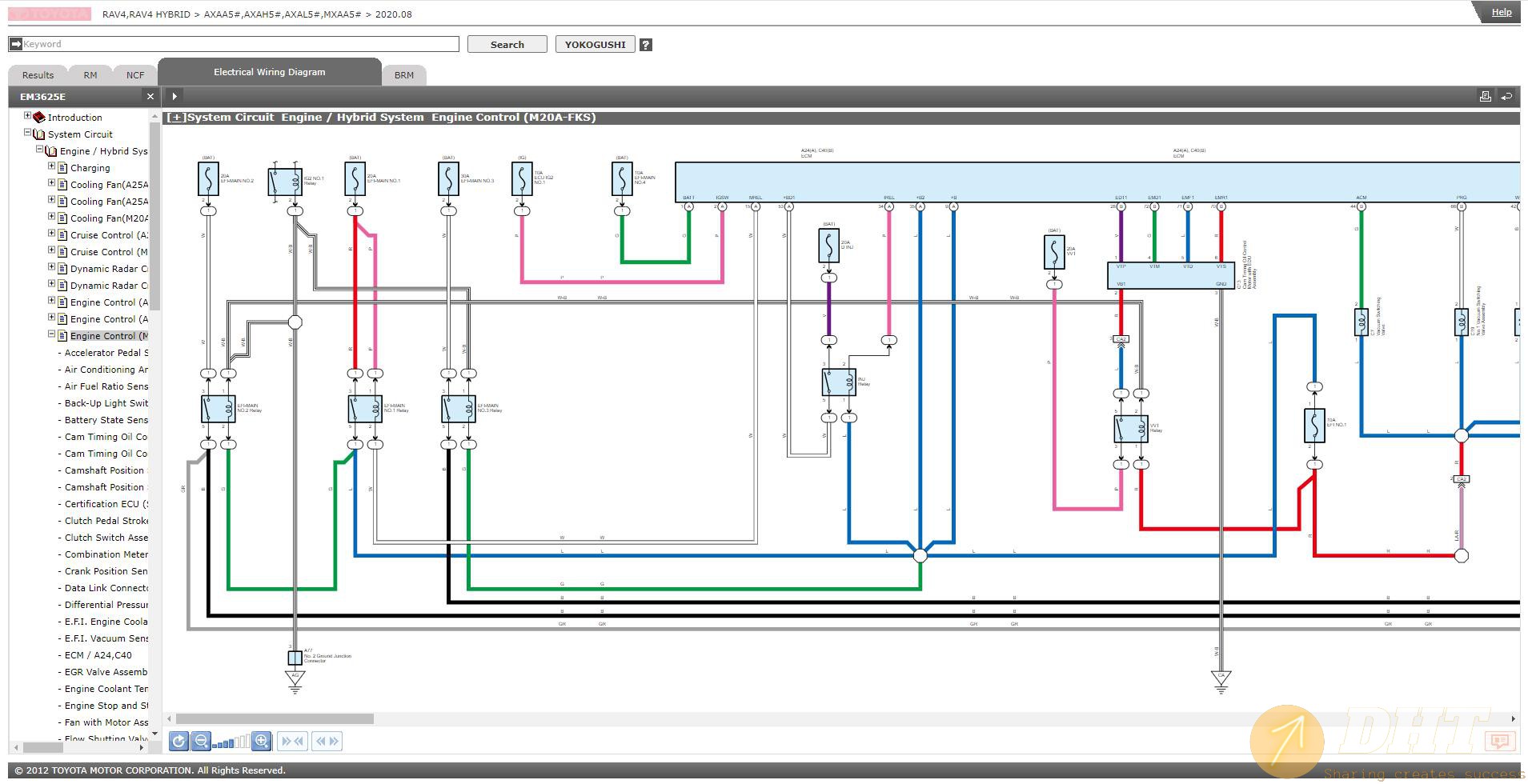Open Engine Stop and St item
1528x784 pixels.
click(x=106, y=706)
